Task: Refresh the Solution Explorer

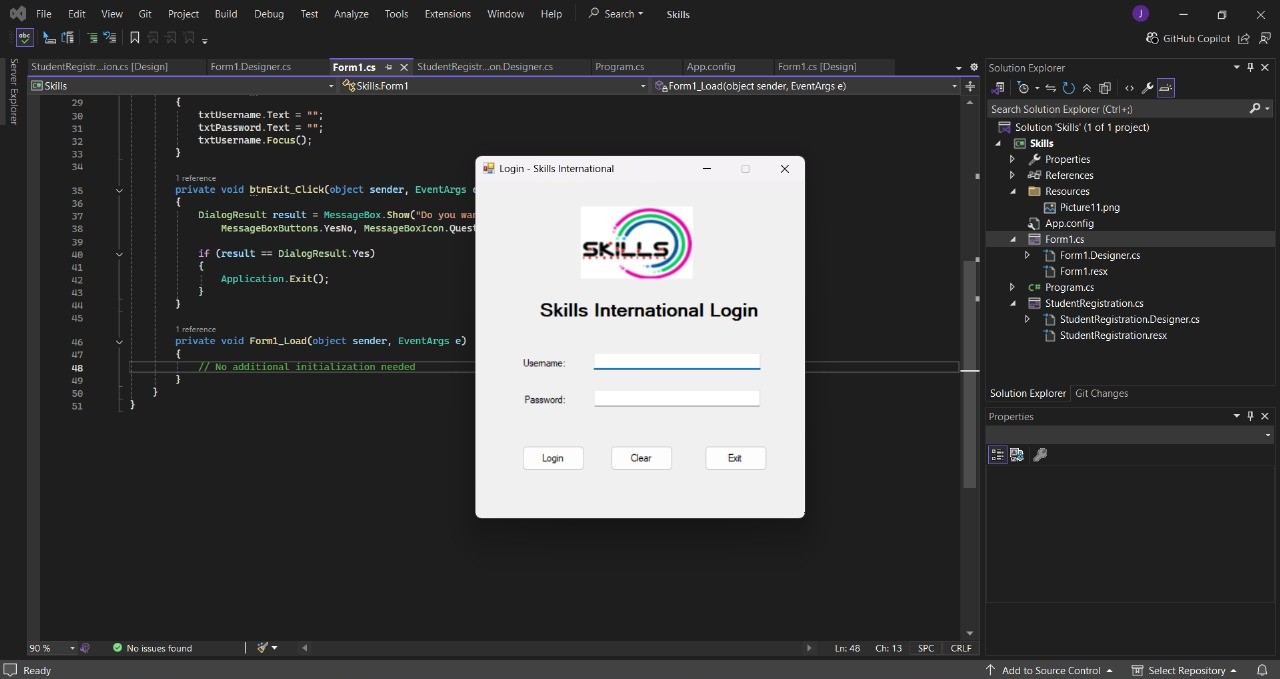Action: coord(1068,88)
